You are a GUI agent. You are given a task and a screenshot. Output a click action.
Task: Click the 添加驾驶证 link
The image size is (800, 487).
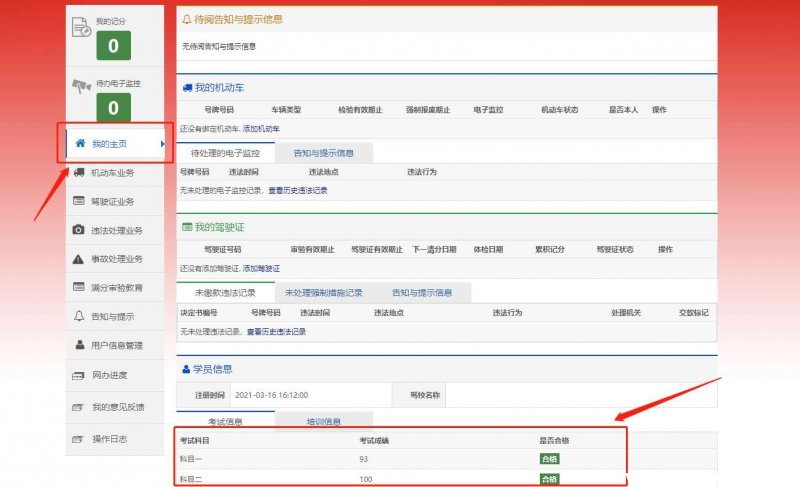click(261, 269)
